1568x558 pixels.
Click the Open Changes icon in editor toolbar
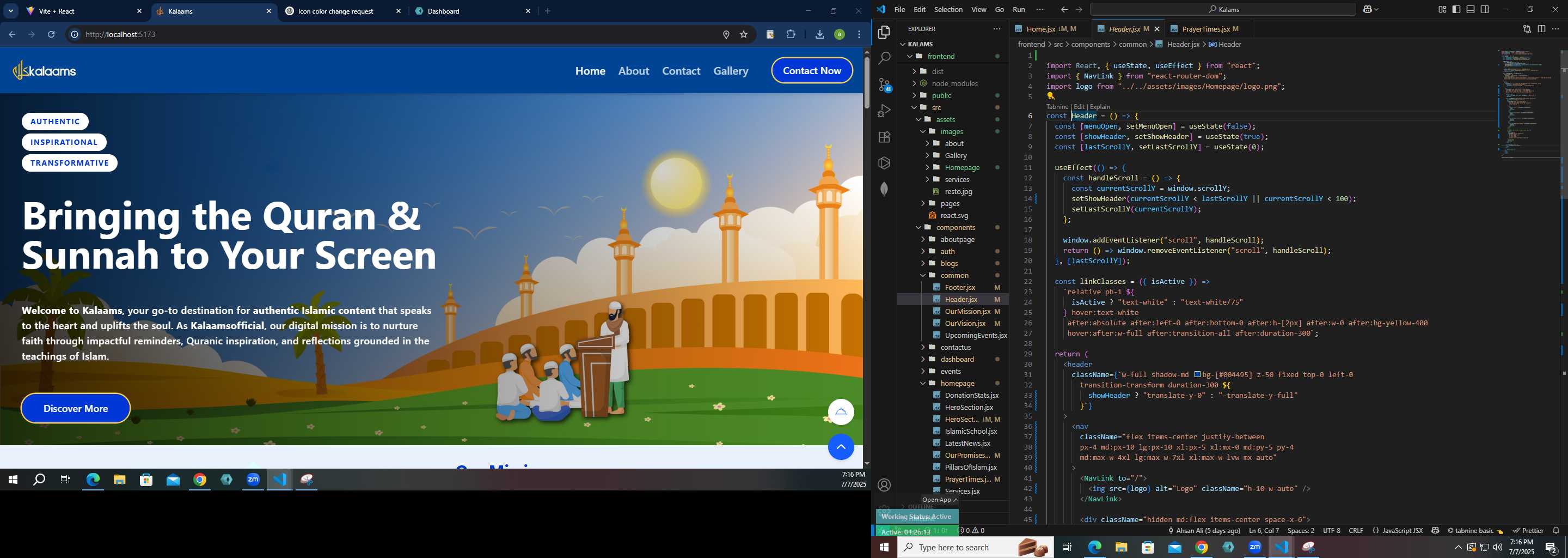(1527, 29)
